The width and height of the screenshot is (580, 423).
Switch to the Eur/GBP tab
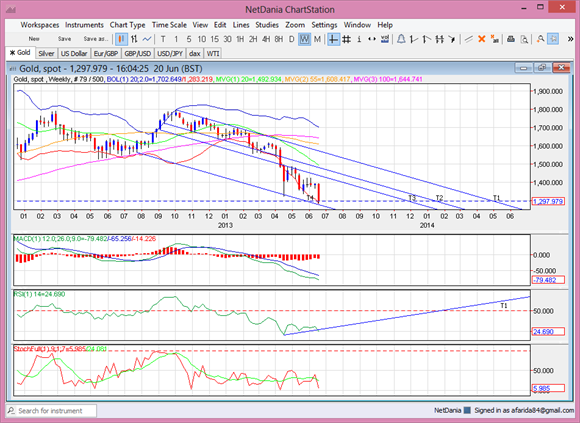pos(106,54)
